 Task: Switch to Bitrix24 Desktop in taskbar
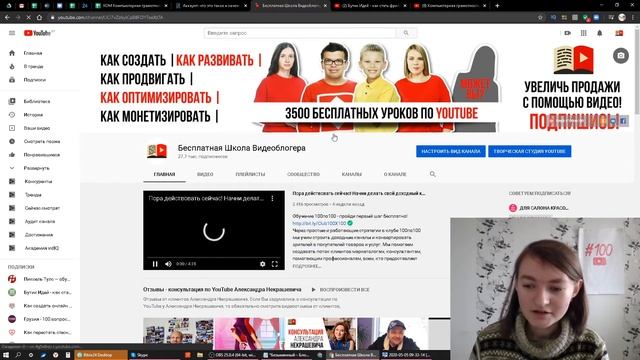(x=101, y=355)
